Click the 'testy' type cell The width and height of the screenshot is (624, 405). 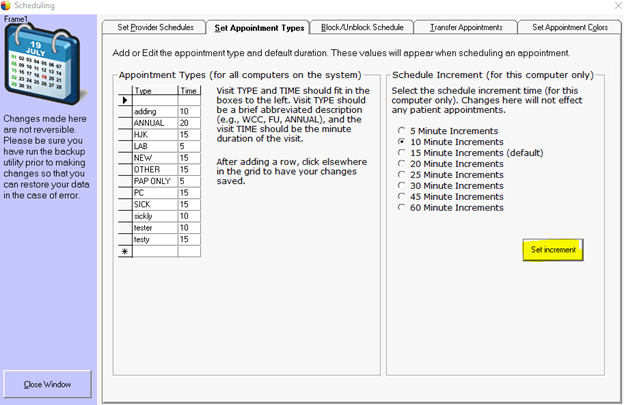point(155,239)
